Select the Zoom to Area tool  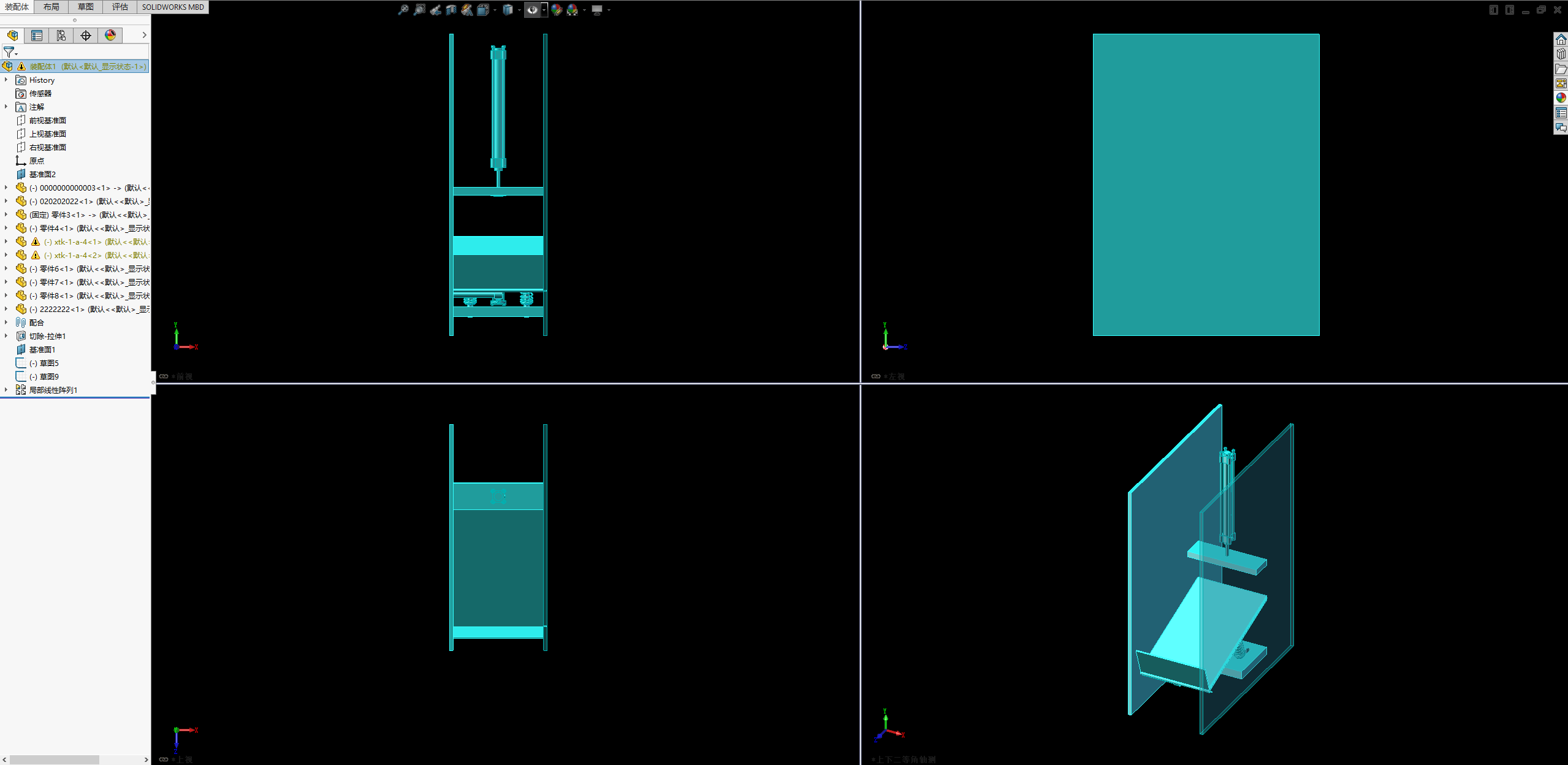[419, 10]
